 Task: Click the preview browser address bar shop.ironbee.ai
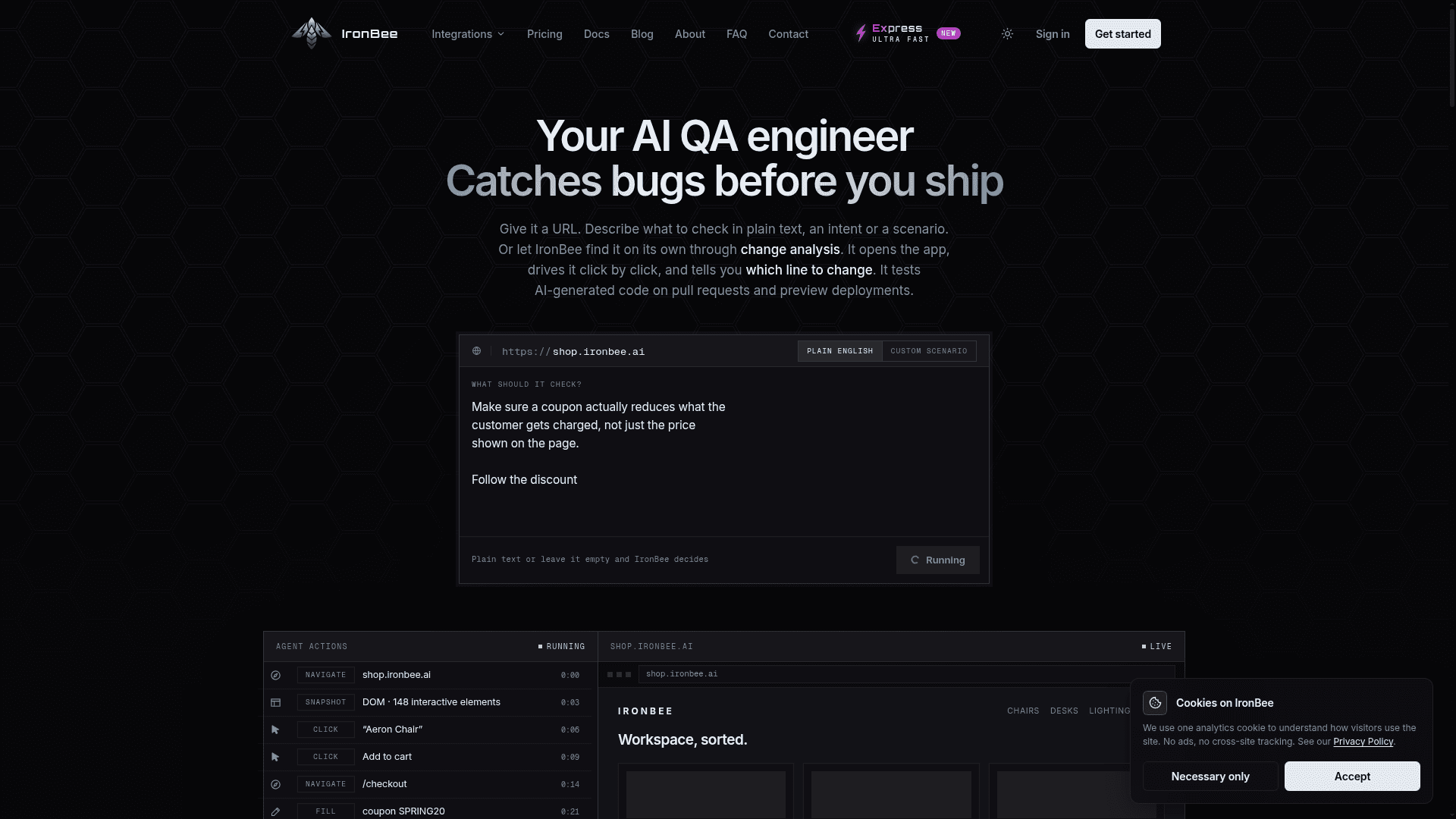tap(906, 674)
